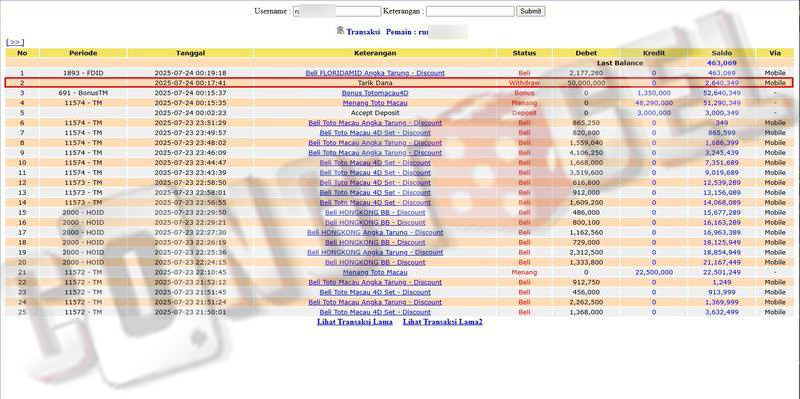Open Lihat Transaksi Lama link
This screenshot has width=800, height=399.
(x=355, y=322)
